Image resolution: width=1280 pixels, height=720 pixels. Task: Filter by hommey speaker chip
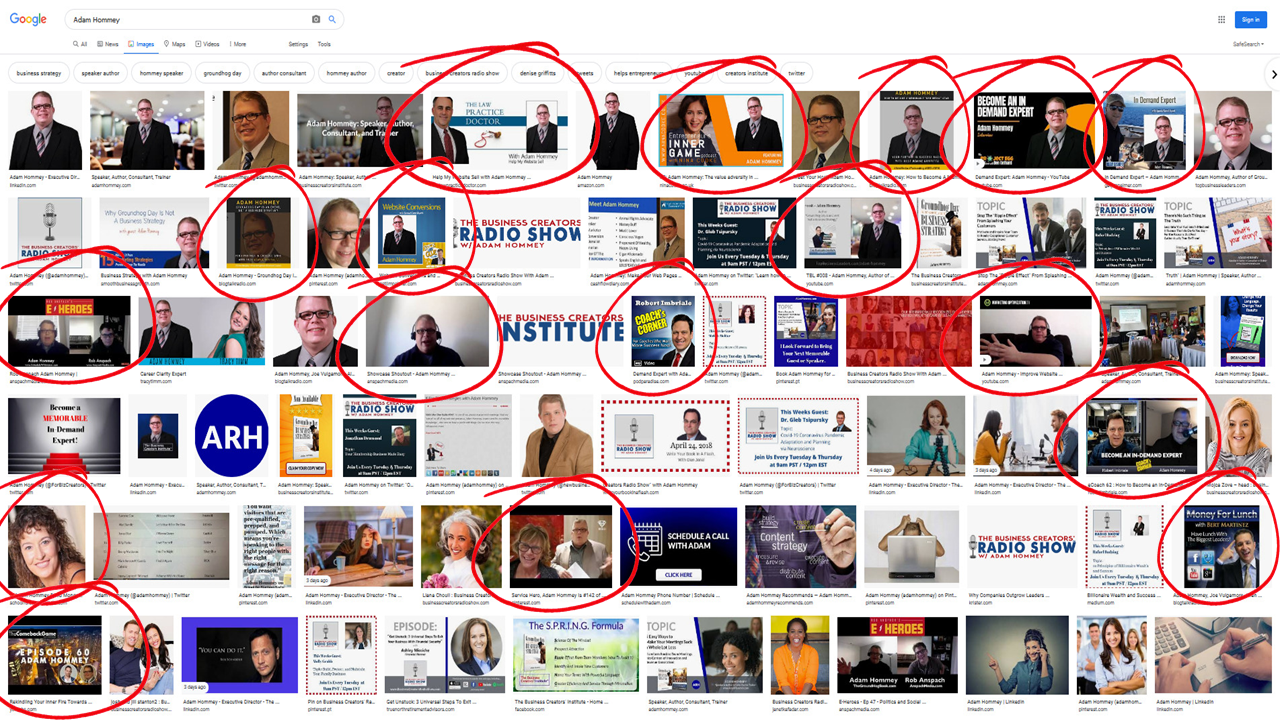coord(162,74)
